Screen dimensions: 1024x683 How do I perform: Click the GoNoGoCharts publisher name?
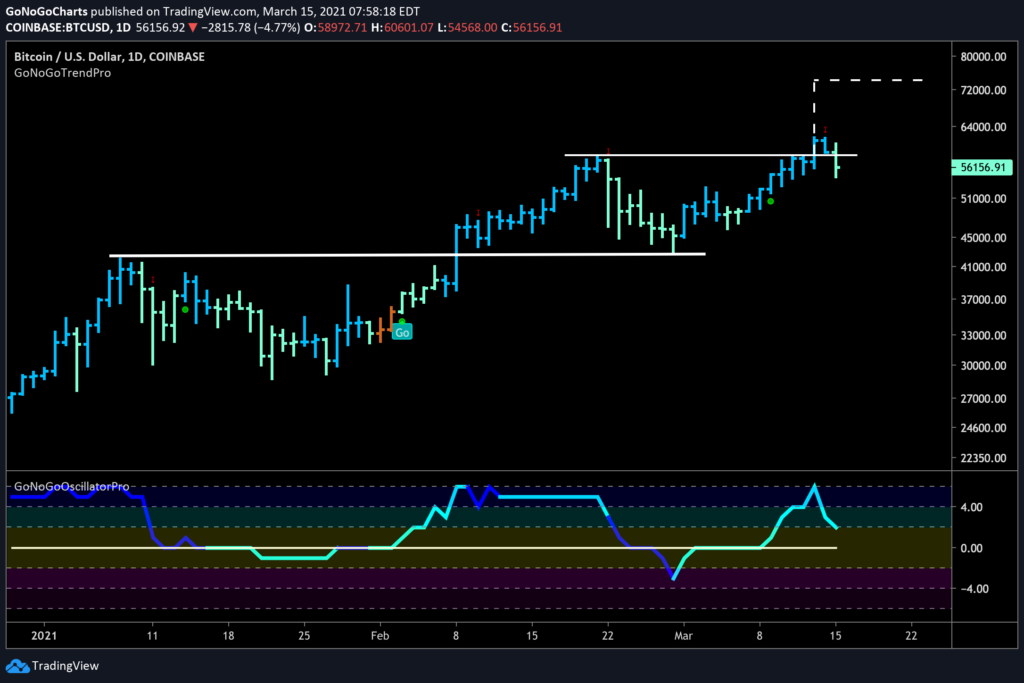coord(46,11)
